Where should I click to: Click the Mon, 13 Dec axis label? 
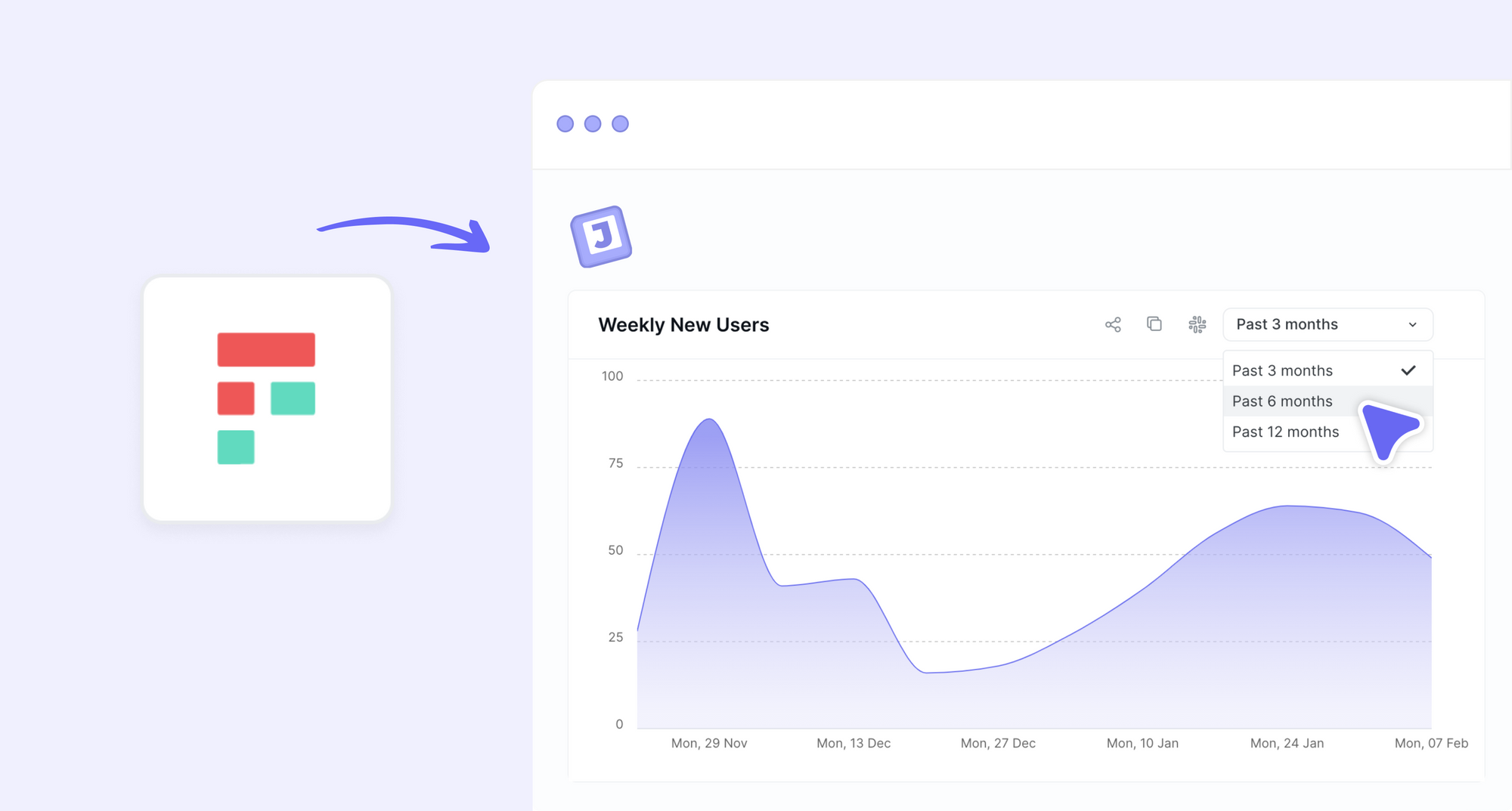pyautogui.click(x=854, y=744)
